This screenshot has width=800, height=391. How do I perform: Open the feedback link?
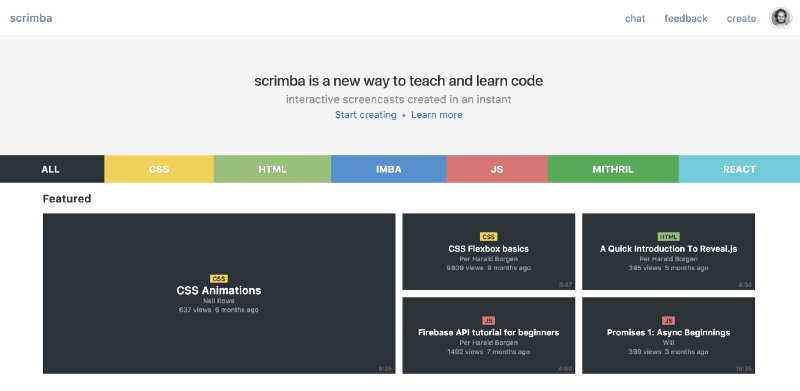point(686,18)
